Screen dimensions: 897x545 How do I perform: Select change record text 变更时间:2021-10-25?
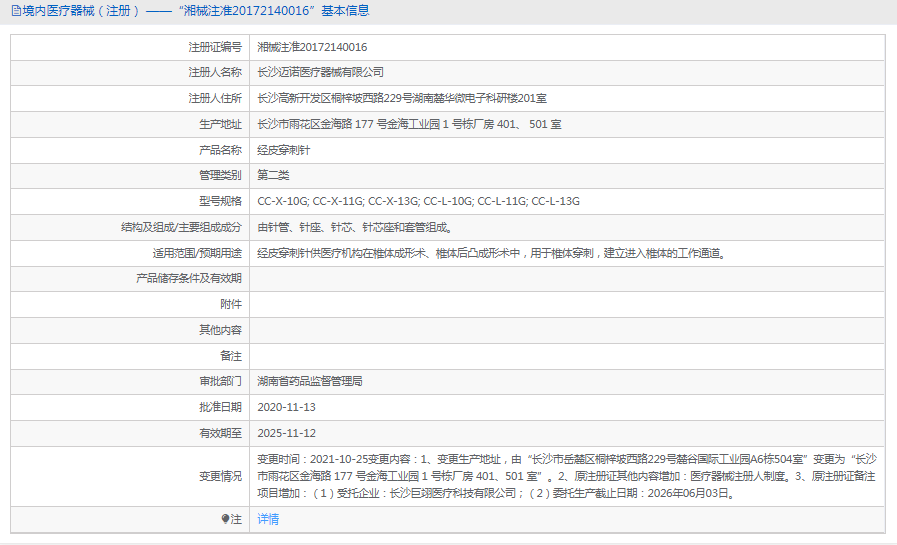312,459
